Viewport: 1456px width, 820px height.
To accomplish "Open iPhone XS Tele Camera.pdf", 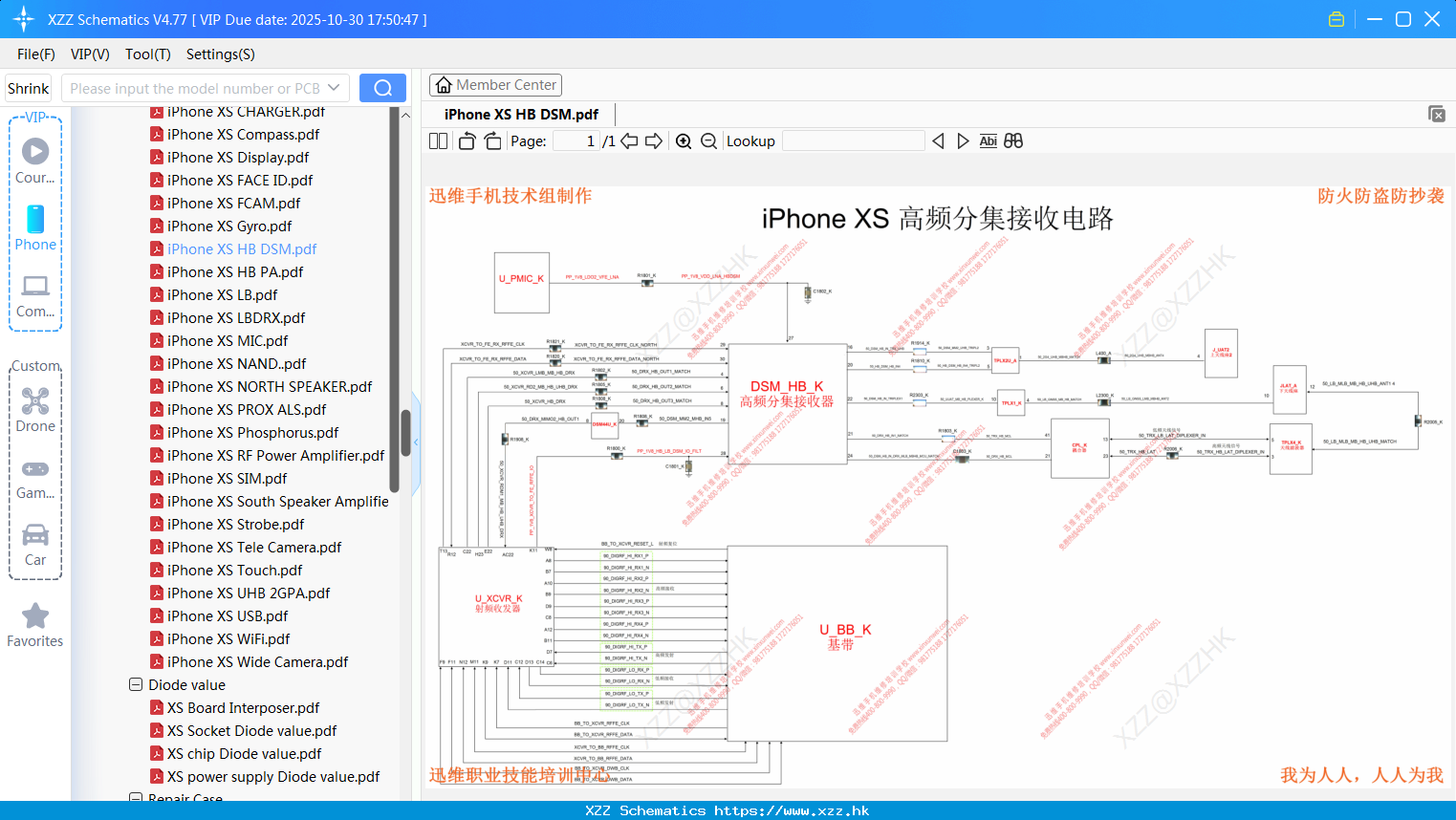I will 254,548.
